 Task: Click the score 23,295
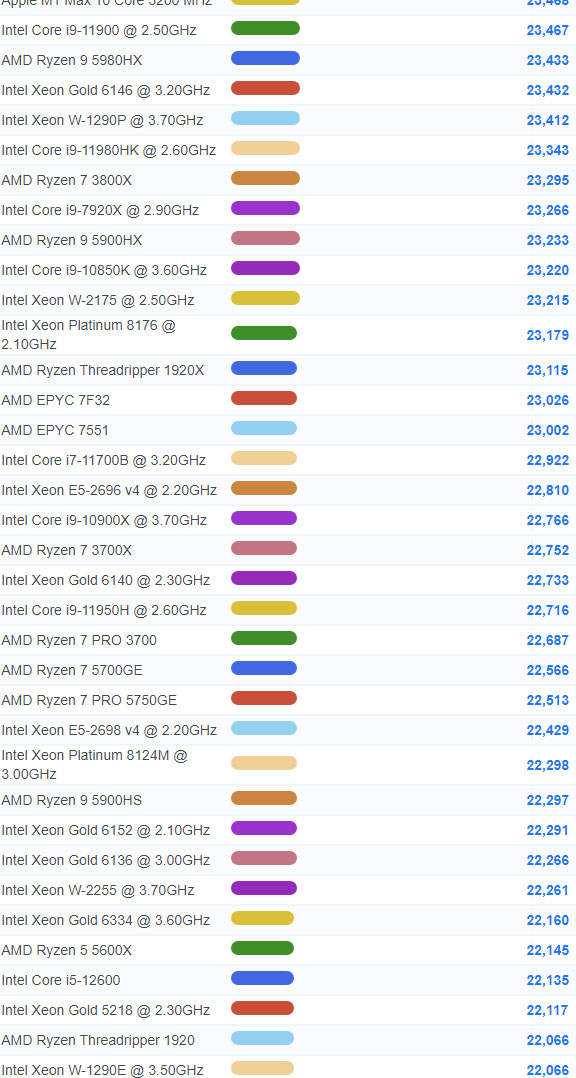point(548,180)
